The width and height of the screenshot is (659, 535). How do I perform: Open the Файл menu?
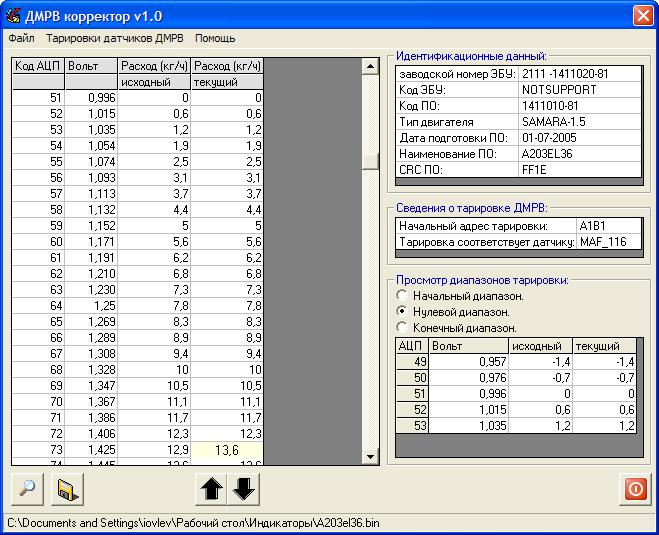click(x=21, y=38)
